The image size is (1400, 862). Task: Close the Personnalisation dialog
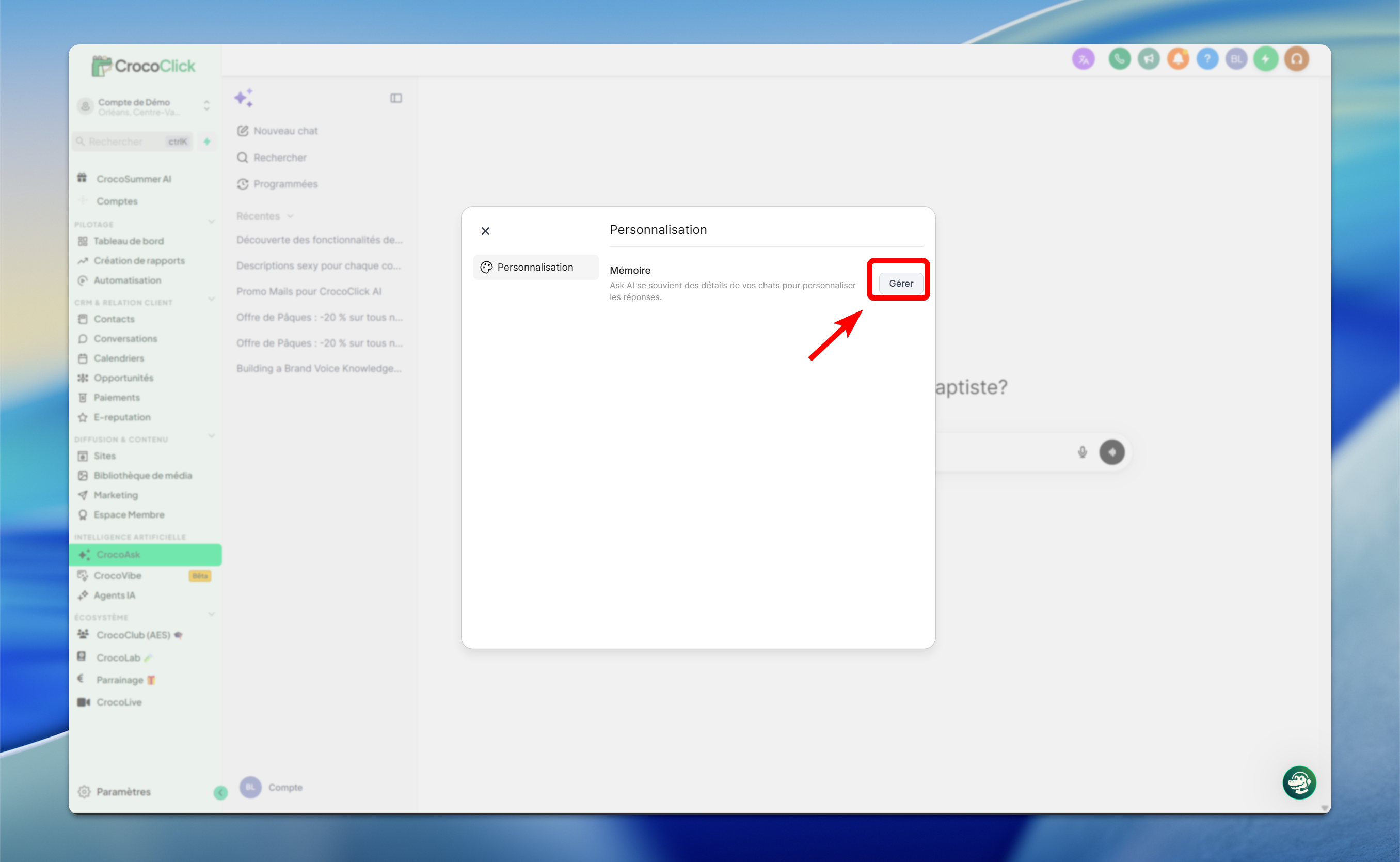(x=485, y=231)
